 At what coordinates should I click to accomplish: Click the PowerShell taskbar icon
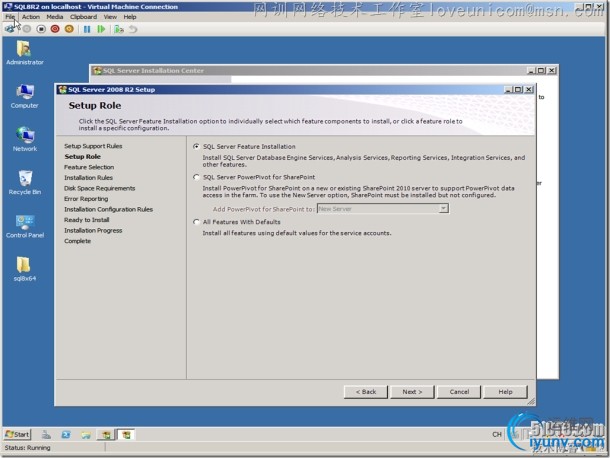pyautogui.click(x=66, y=435)
